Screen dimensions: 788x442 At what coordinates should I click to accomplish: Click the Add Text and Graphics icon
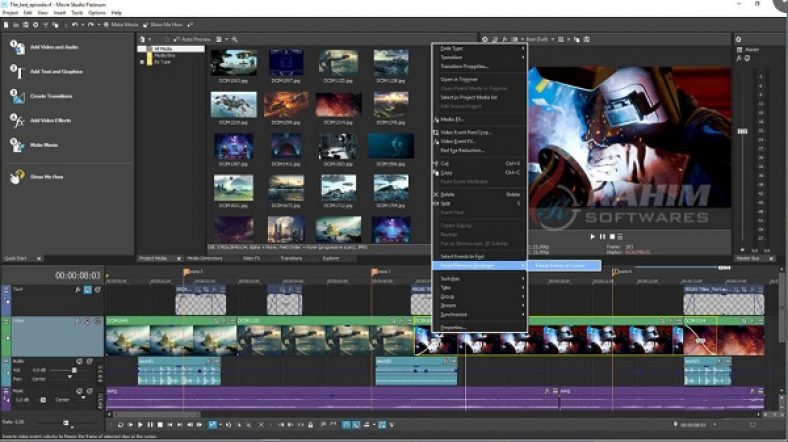pyautogui.click(x=17, y=71)
